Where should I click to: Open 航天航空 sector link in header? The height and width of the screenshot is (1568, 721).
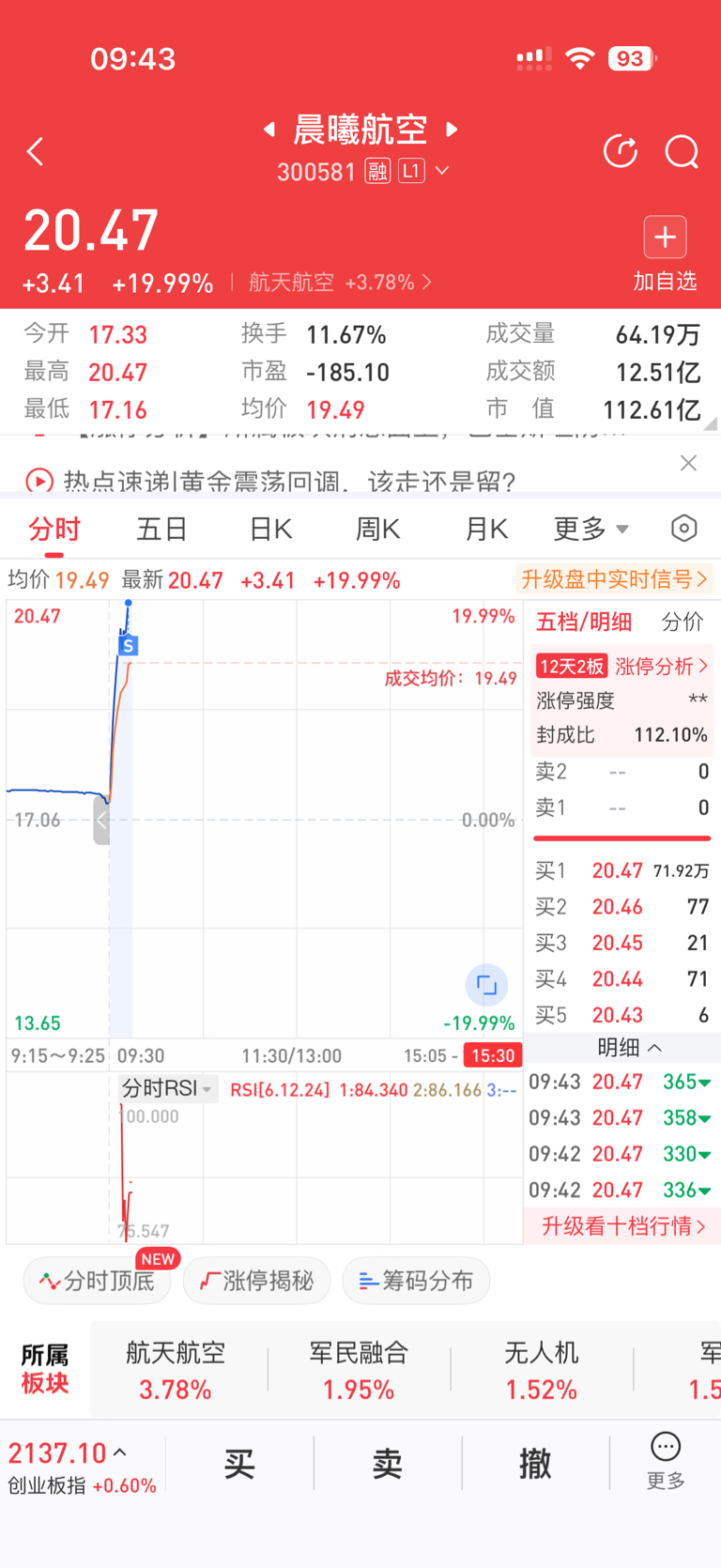tap(340, 283)
